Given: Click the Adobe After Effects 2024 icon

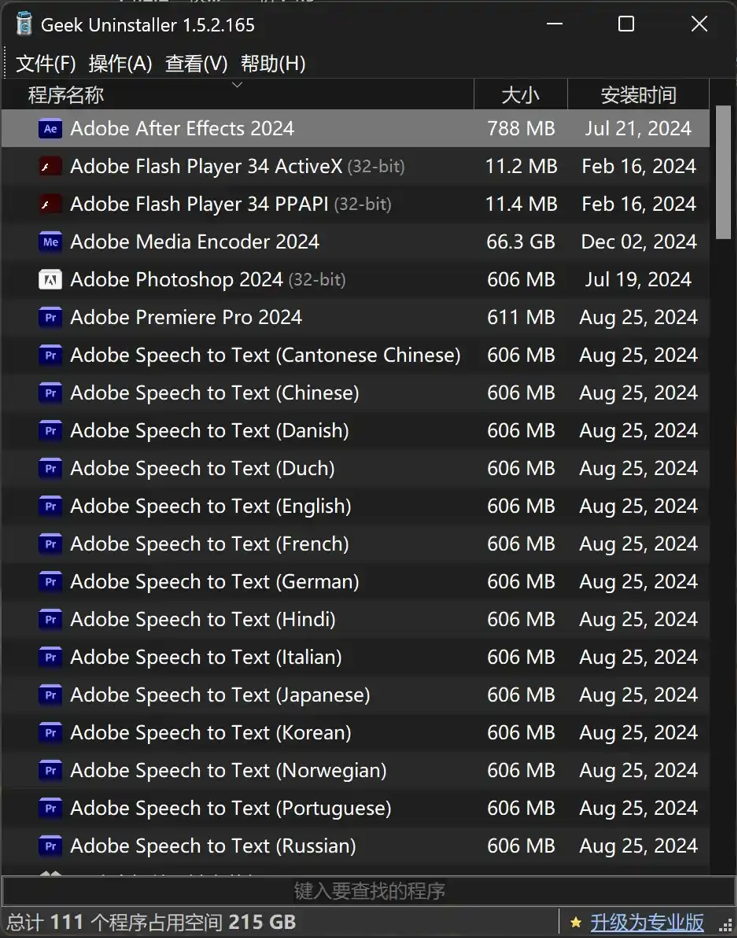Looking at the screenshot, I should coord(50,128).
